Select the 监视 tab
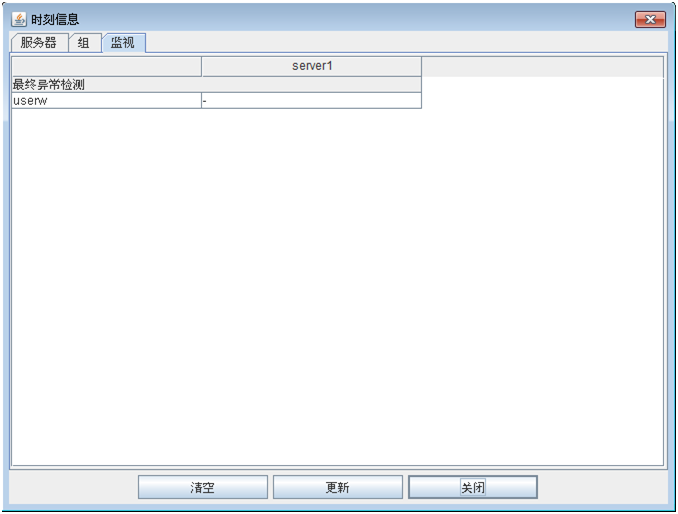 (123, 43)
